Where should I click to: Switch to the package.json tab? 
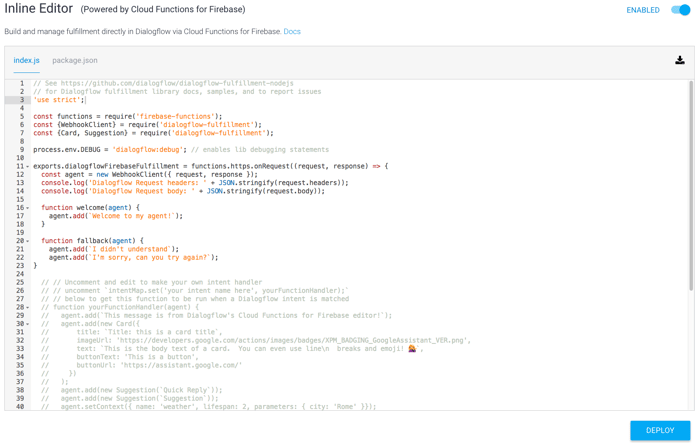[75, 61]
